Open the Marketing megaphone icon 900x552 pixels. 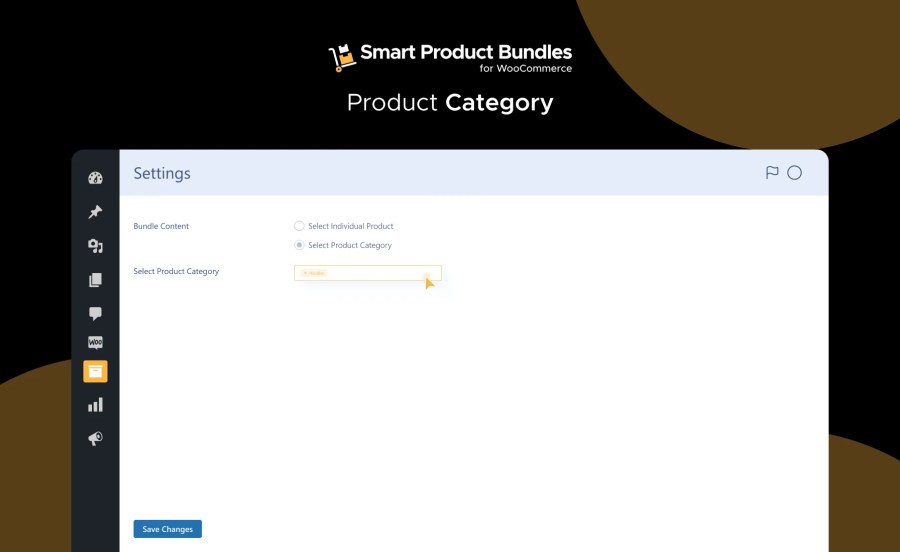pyautogui.click(x=95, y=438)
